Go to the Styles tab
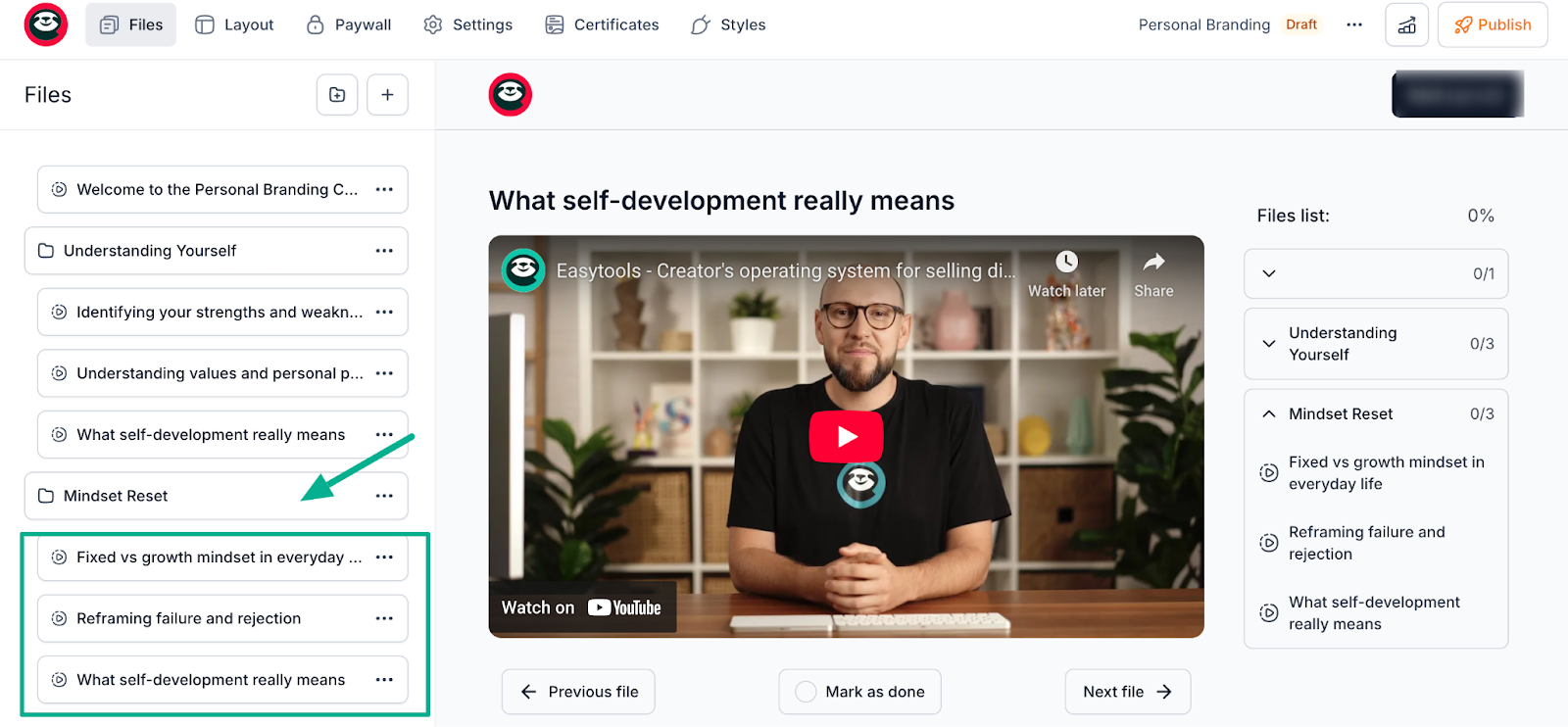This screenshot has height=727, width=1568. 728,24
